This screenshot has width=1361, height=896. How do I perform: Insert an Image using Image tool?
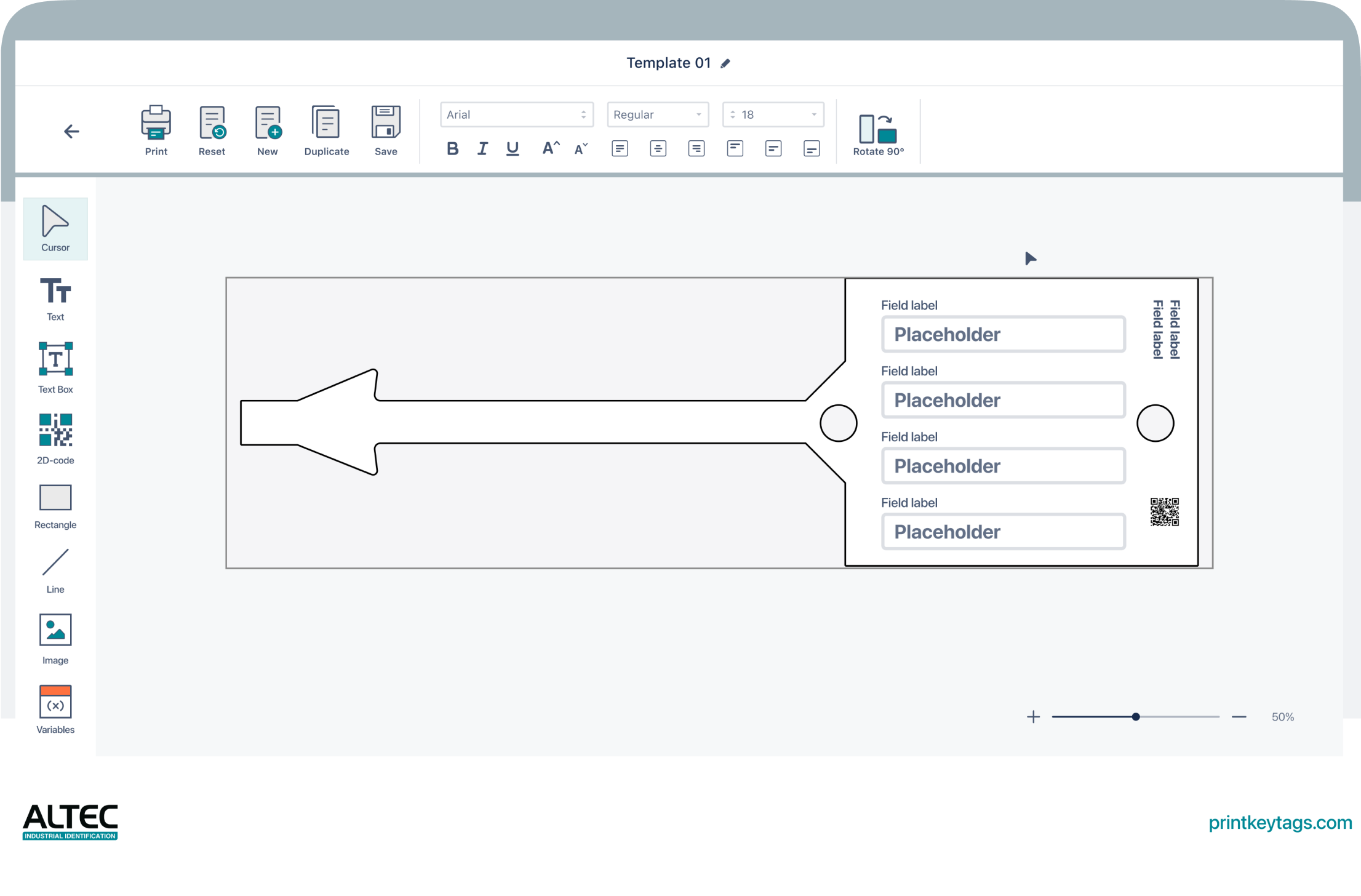(55, 638)
